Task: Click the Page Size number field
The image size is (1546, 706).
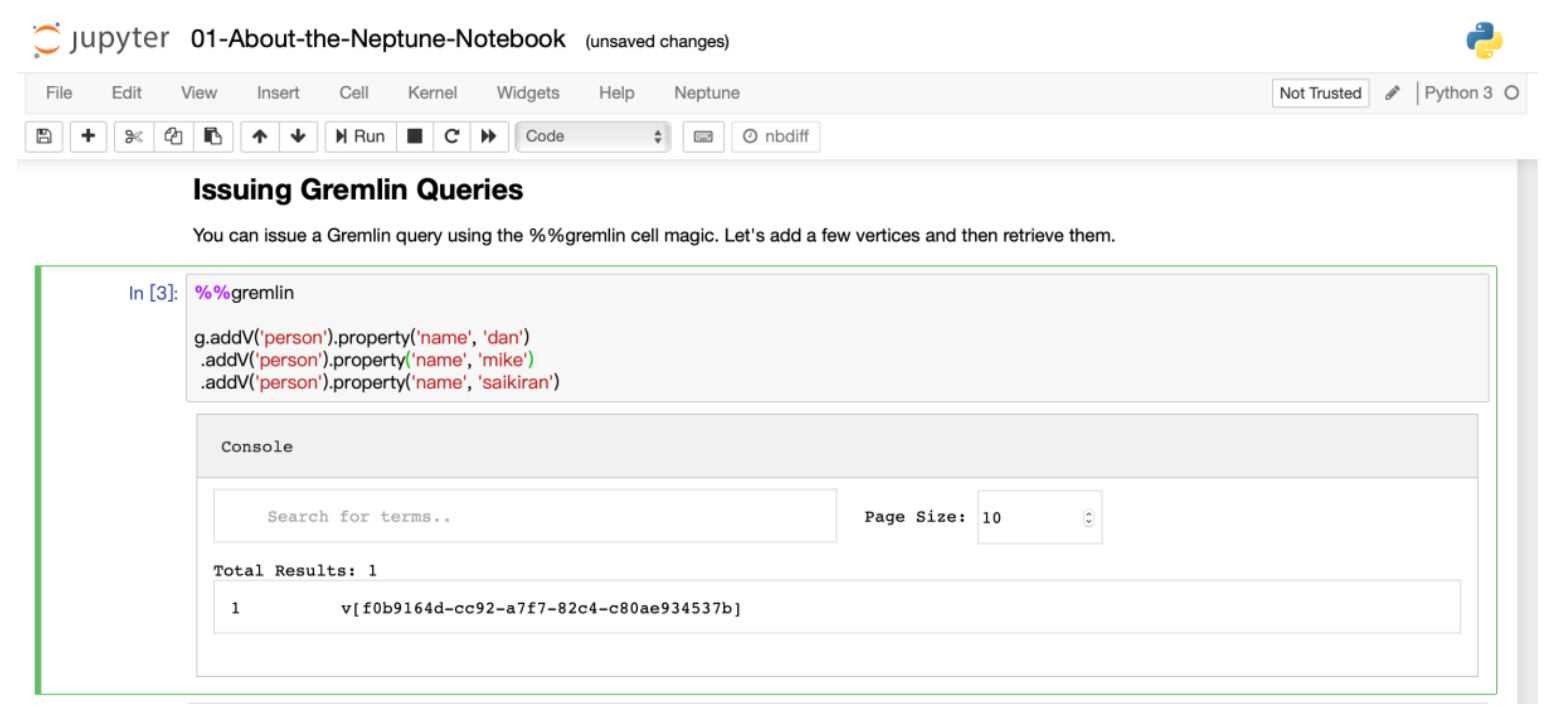Action: point(1040,517)
